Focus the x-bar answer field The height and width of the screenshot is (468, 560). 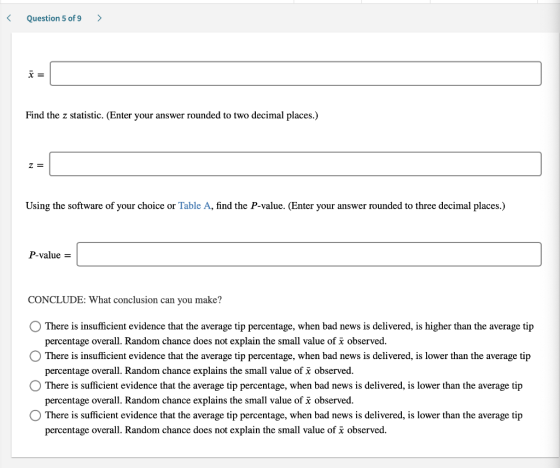[x=296, y=74]
